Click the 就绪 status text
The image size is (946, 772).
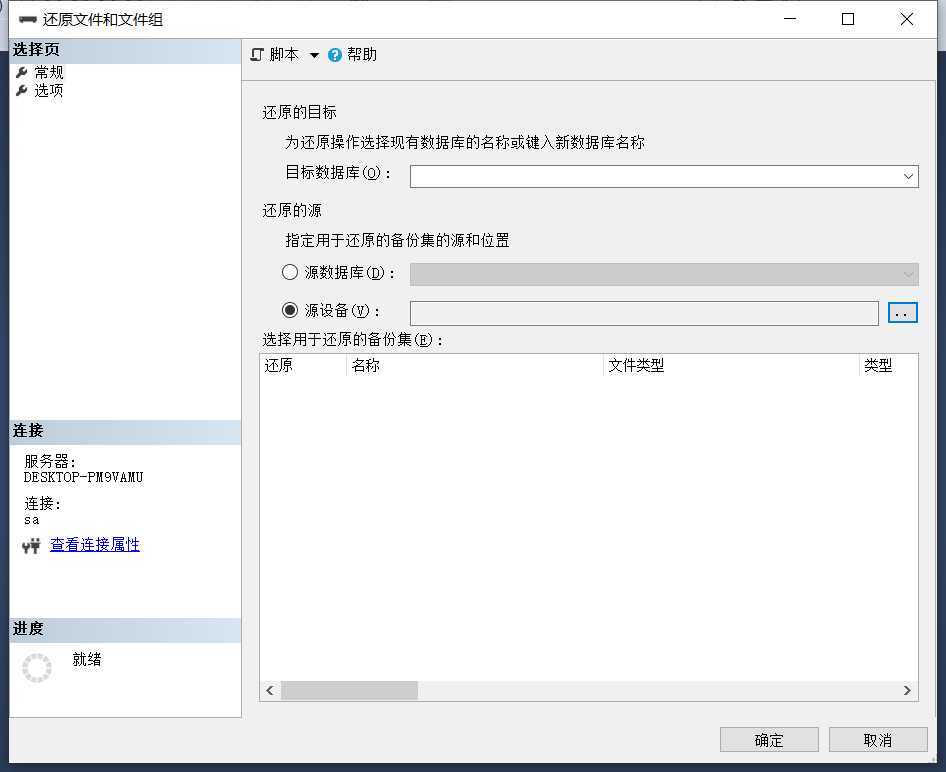pos(87,660)
